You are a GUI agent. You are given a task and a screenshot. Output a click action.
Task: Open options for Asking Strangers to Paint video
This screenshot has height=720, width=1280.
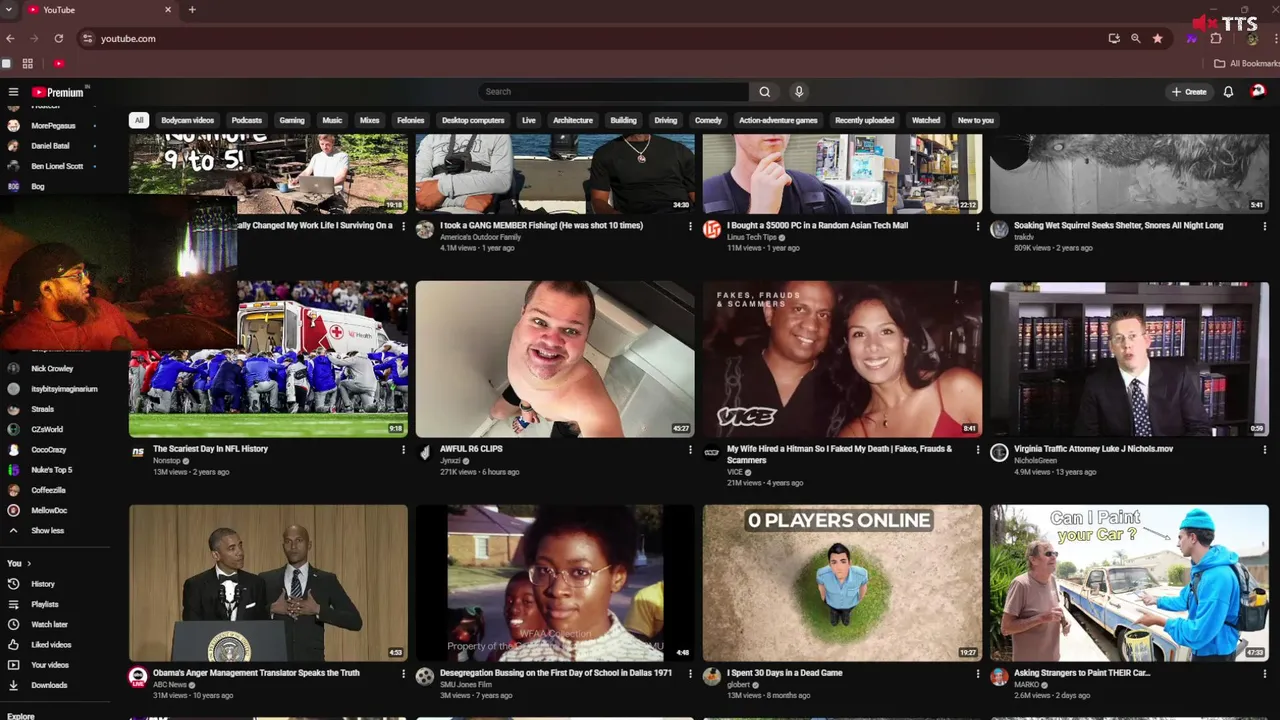pyautogui.click(x=1265, y=674)
